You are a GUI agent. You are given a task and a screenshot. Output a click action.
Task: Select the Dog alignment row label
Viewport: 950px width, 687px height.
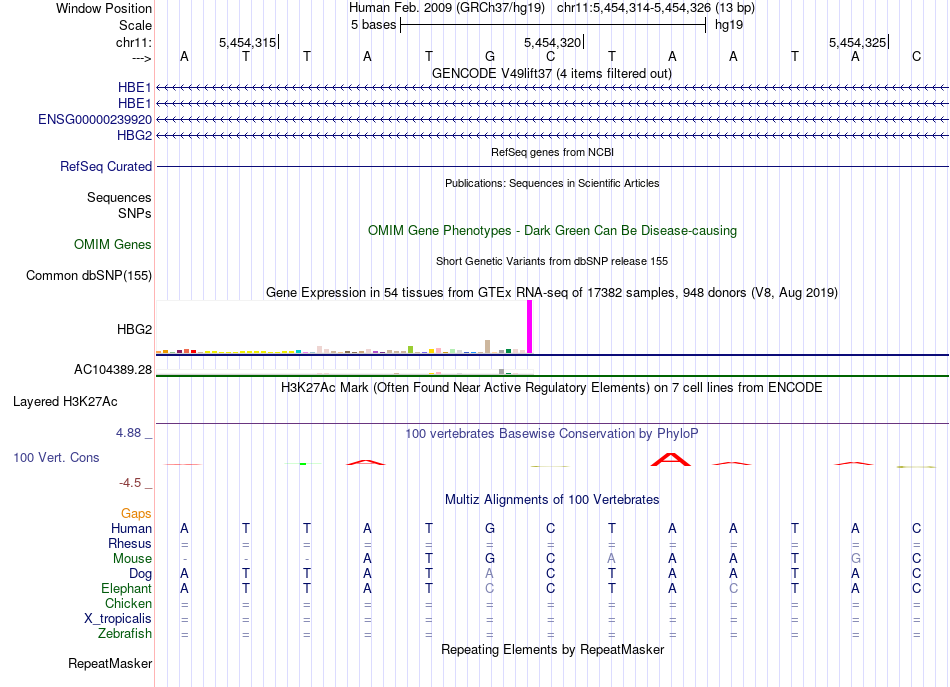[140, 574]
